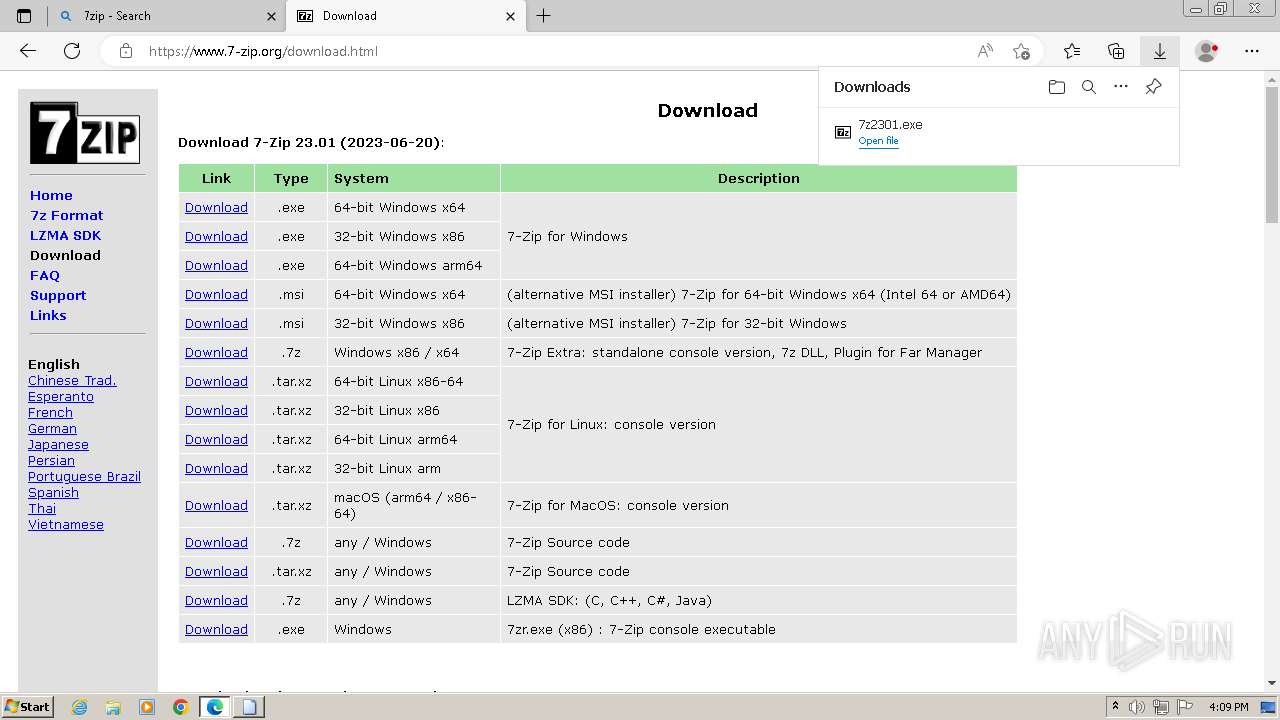This screenshot has height=720, width=1280.
Task: Open a new browser tab
Action: (x=543, y=16)
